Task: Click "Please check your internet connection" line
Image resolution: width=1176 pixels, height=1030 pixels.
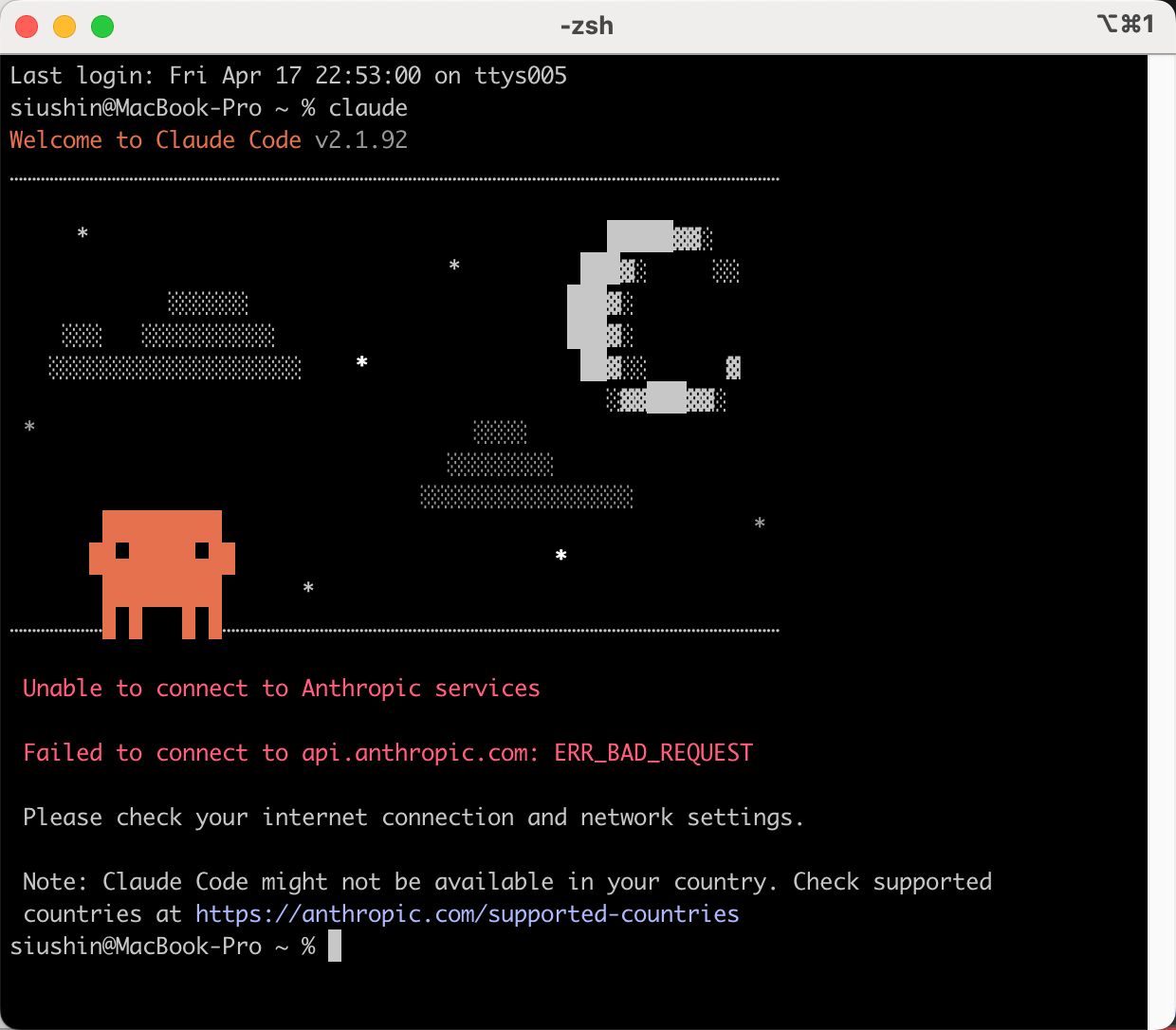Action: [x=413, y=818]
